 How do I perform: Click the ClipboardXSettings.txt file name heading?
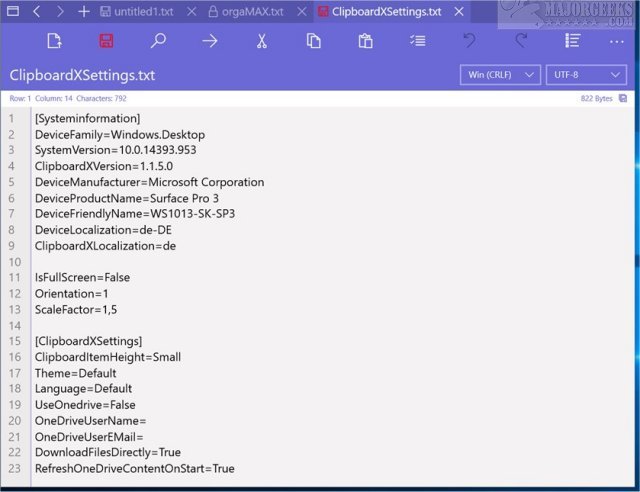82,75
